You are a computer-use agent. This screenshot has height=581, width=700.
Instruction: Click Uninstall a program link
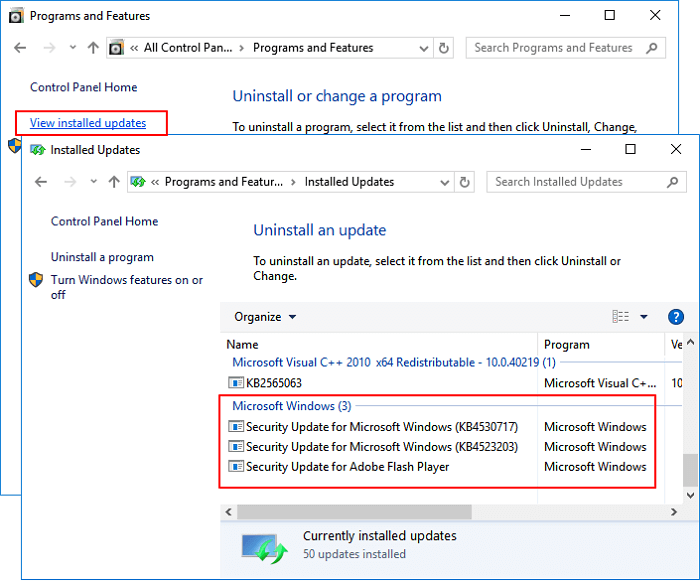pyautogui.click(x=102, y=257)
